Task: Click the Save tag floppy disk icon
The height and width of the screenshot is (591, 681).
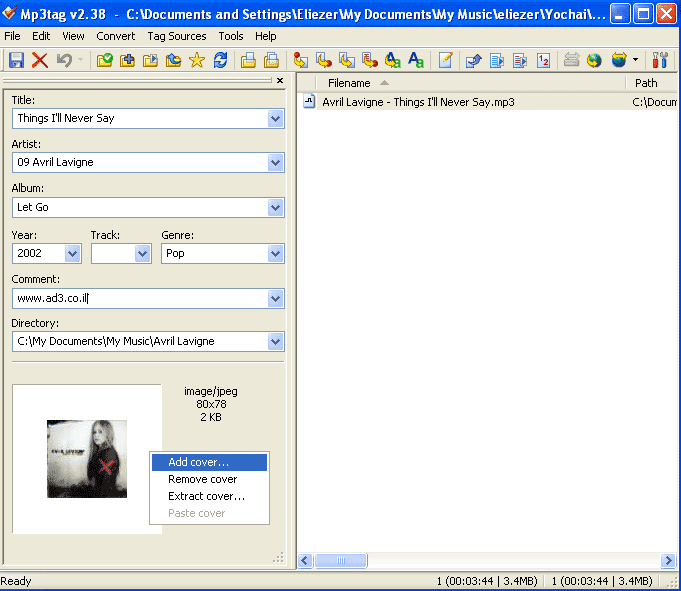Action: tap(16, 60)
